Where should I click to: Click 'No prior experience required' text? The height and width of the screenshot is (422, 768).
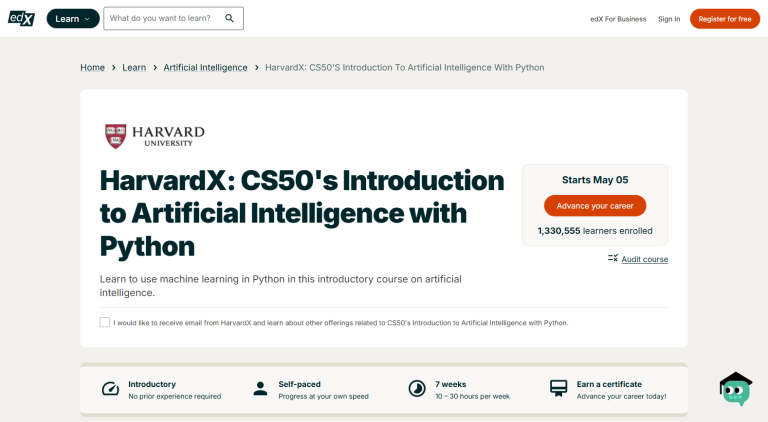[x=174, y=396]
